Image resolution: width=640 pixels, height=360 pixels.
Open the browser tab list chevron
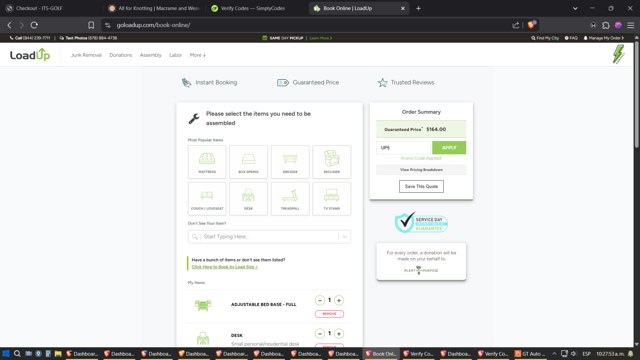click(x=575, y=8)
